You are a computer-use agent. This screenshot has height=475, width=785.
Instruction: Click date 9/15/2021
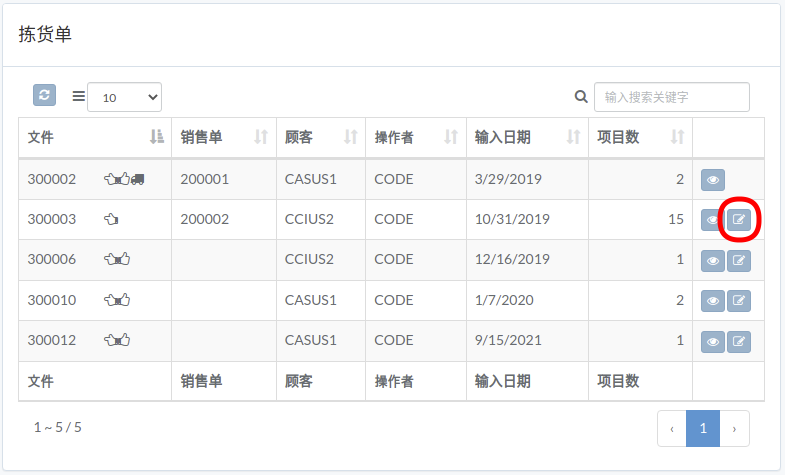pyautogui.click(x=508, y=340)
